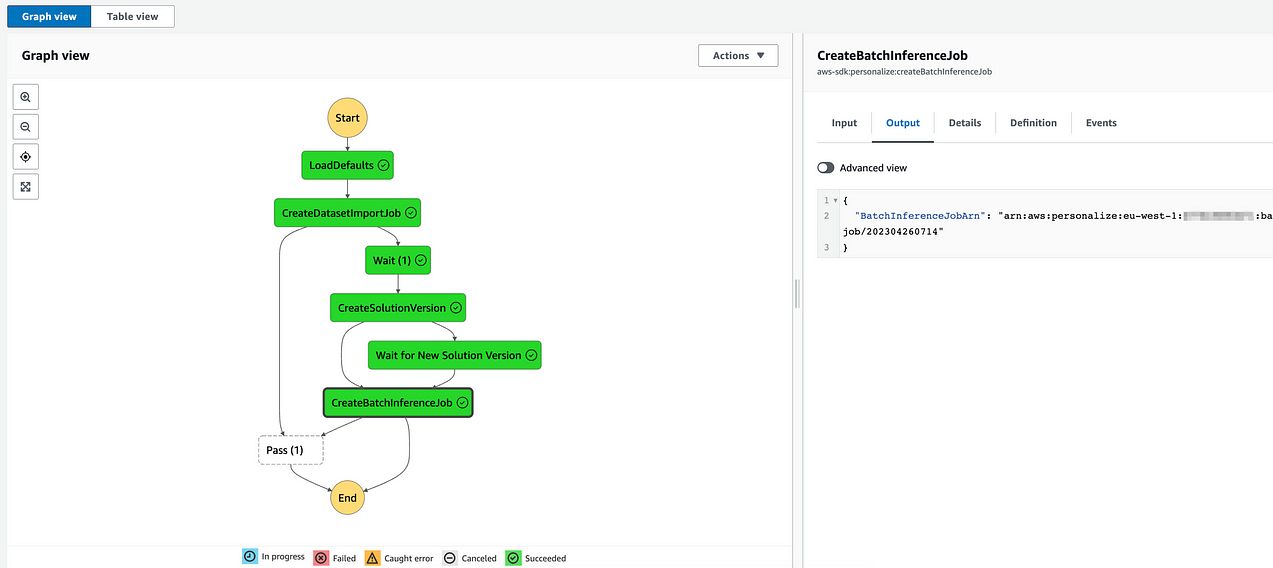Click the panel resize divider handle

pyautogui.click(x=798, y=294)
